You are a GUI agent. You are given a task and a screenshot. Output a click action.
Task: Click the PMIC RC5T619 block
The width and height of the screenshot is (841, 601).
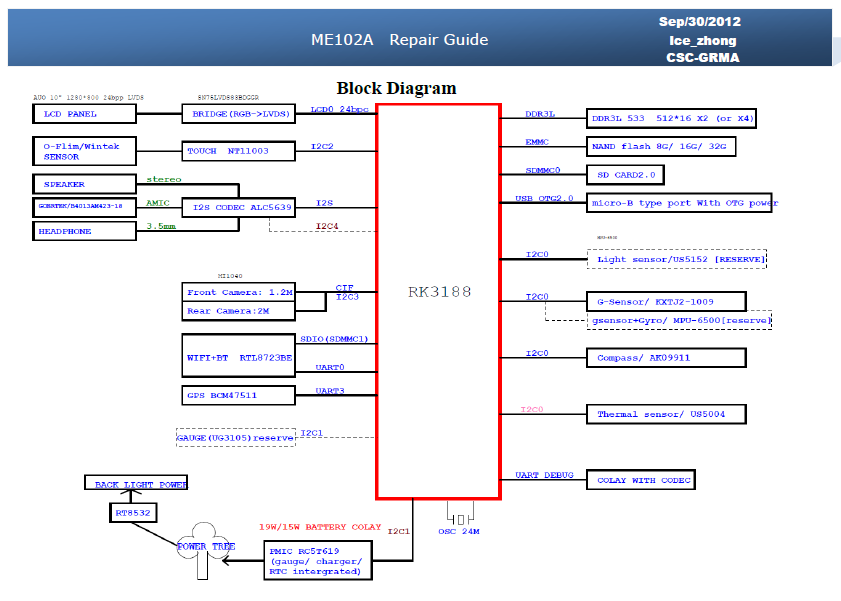318,560
